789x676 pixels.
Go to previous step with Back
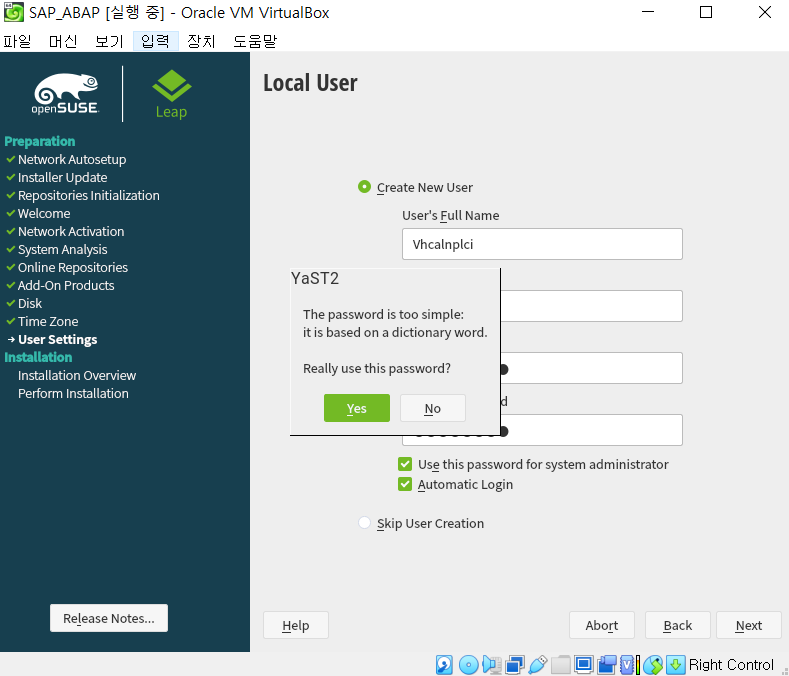(x=678, y=625)
